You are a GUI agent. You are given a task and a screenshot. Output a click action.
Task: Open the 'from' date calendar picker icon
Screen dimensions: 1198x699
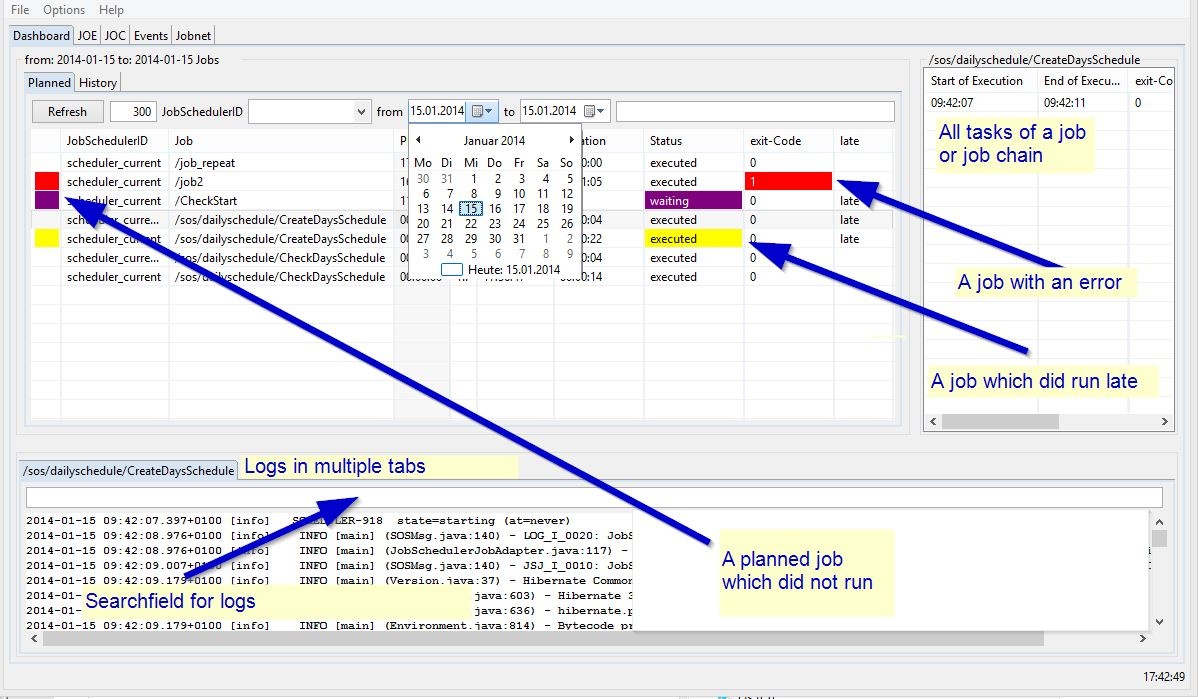pyautogui.click(x=482, y=111)
